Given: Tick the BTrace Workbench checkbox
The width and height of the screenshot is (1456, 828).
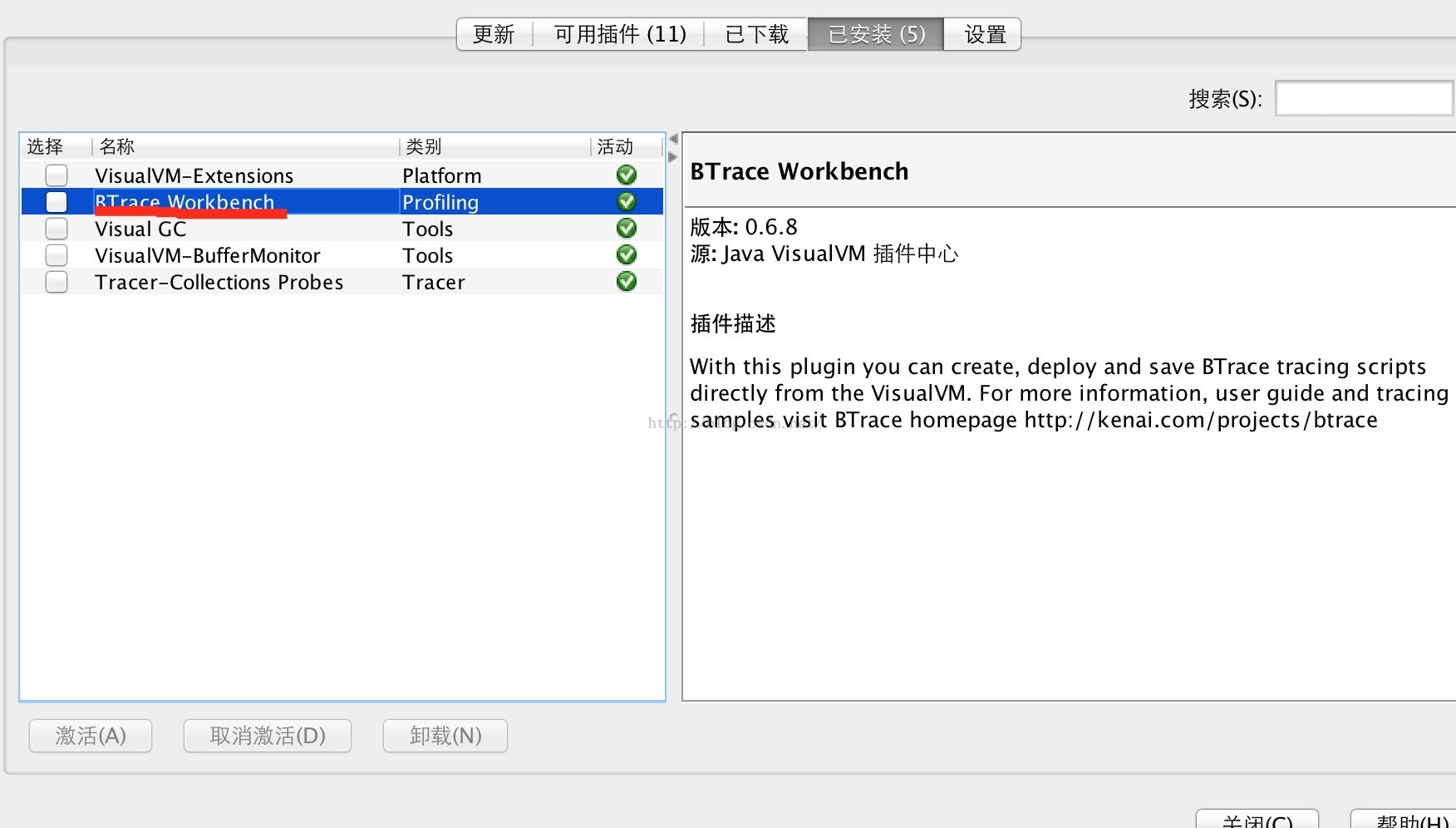Looking at the screenshot, I should coord(57,202).
